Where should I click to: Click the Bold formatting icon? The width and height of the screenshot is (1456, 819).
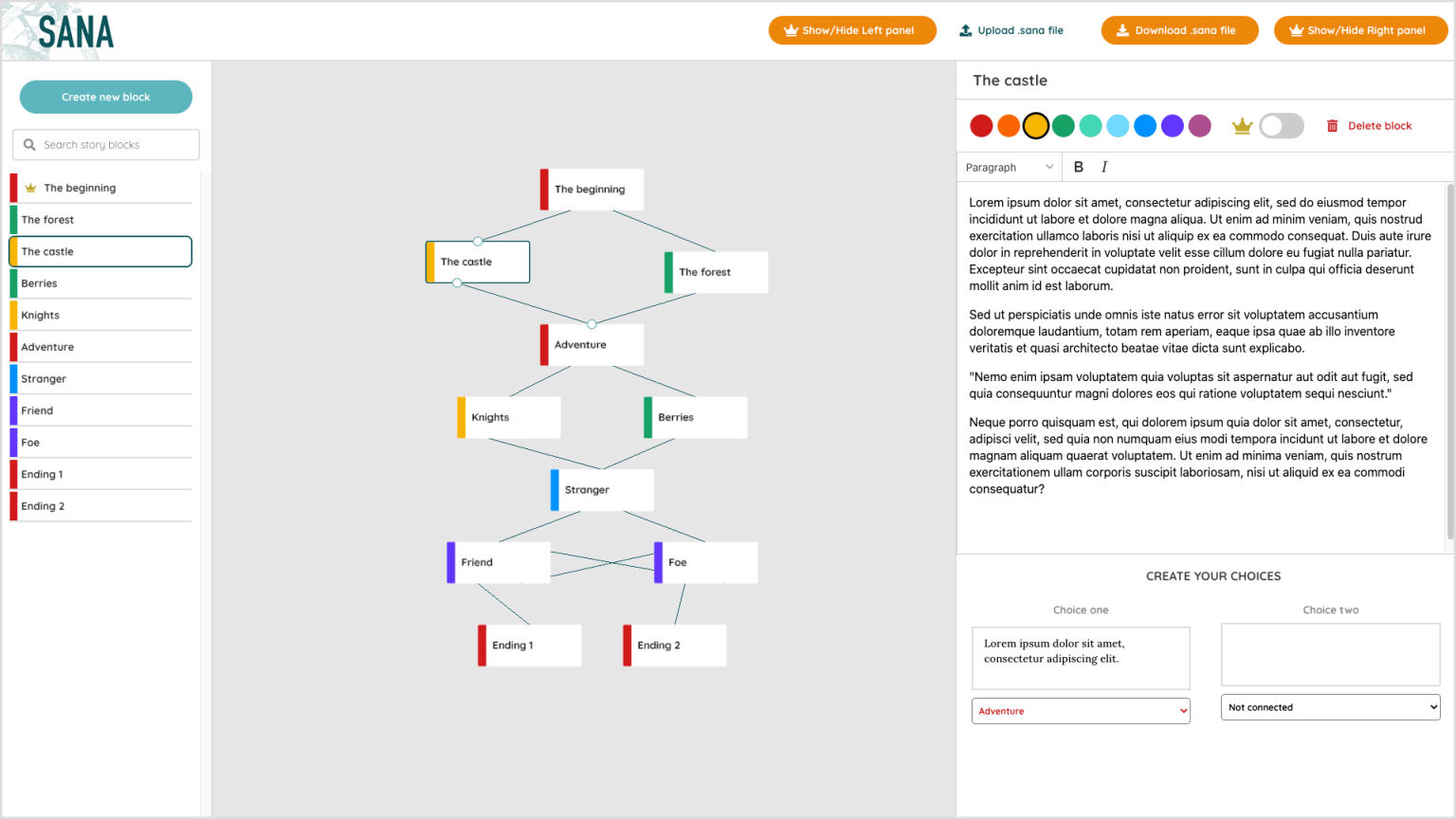point(1078,167)
